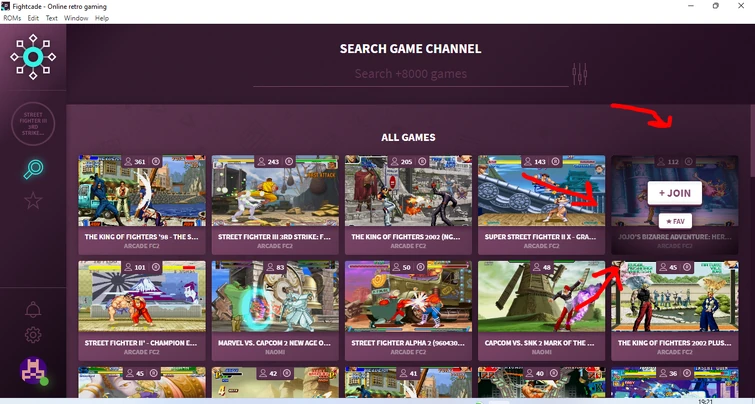Select the Super Street Fighter II X thumbnail
The width and height of the screenshot is (755, 404).
542,191
